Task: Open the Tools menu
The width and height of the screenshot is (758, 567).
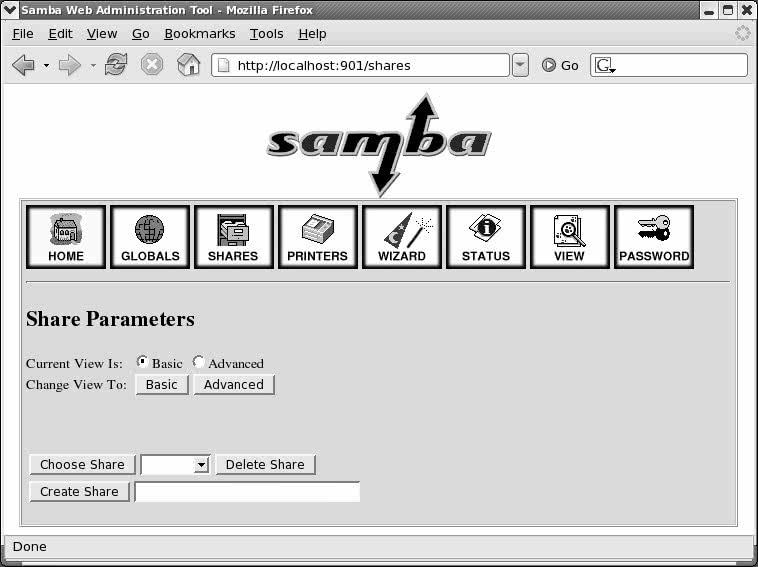Action: pos(266,34)
